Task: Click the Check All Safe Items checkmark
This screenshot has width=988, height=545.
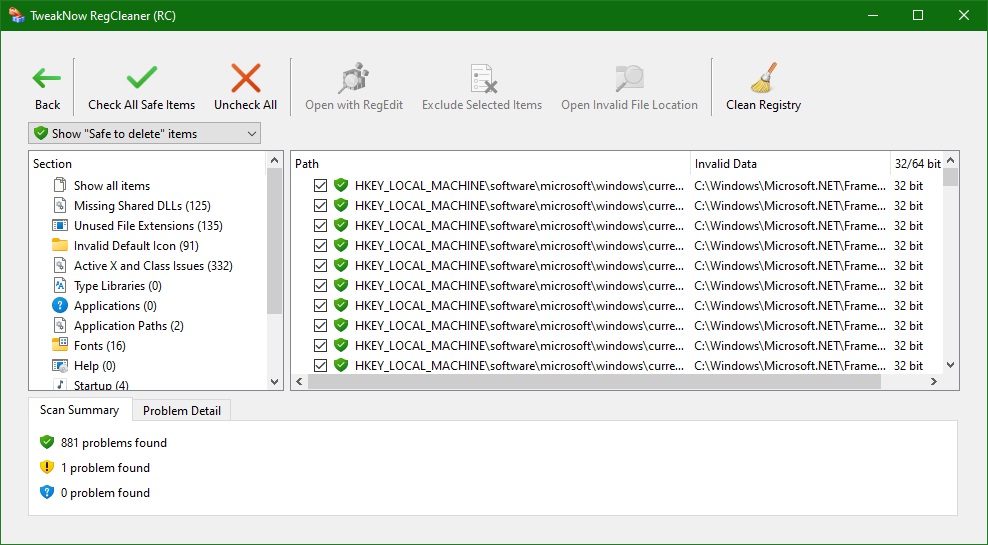Action: click(142, 77)
